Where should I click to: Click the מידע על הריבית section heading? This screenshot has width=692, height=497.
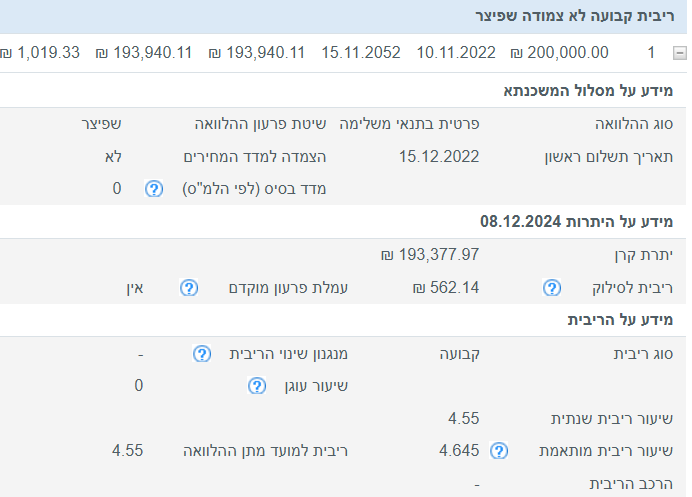coord(622,320)
